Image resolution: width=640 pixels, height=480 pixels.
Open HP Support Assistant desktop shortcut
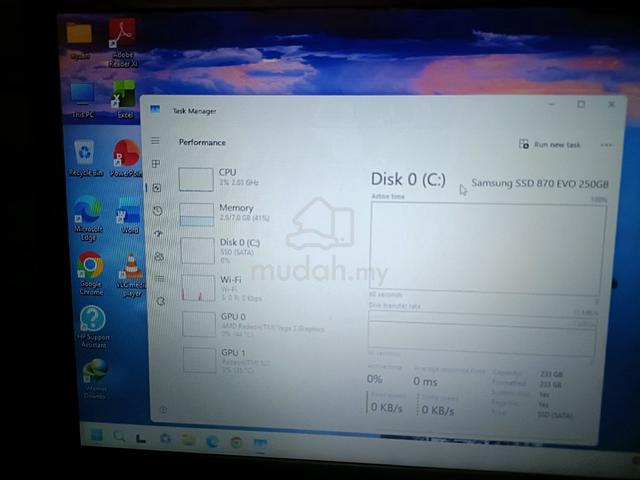93,327
